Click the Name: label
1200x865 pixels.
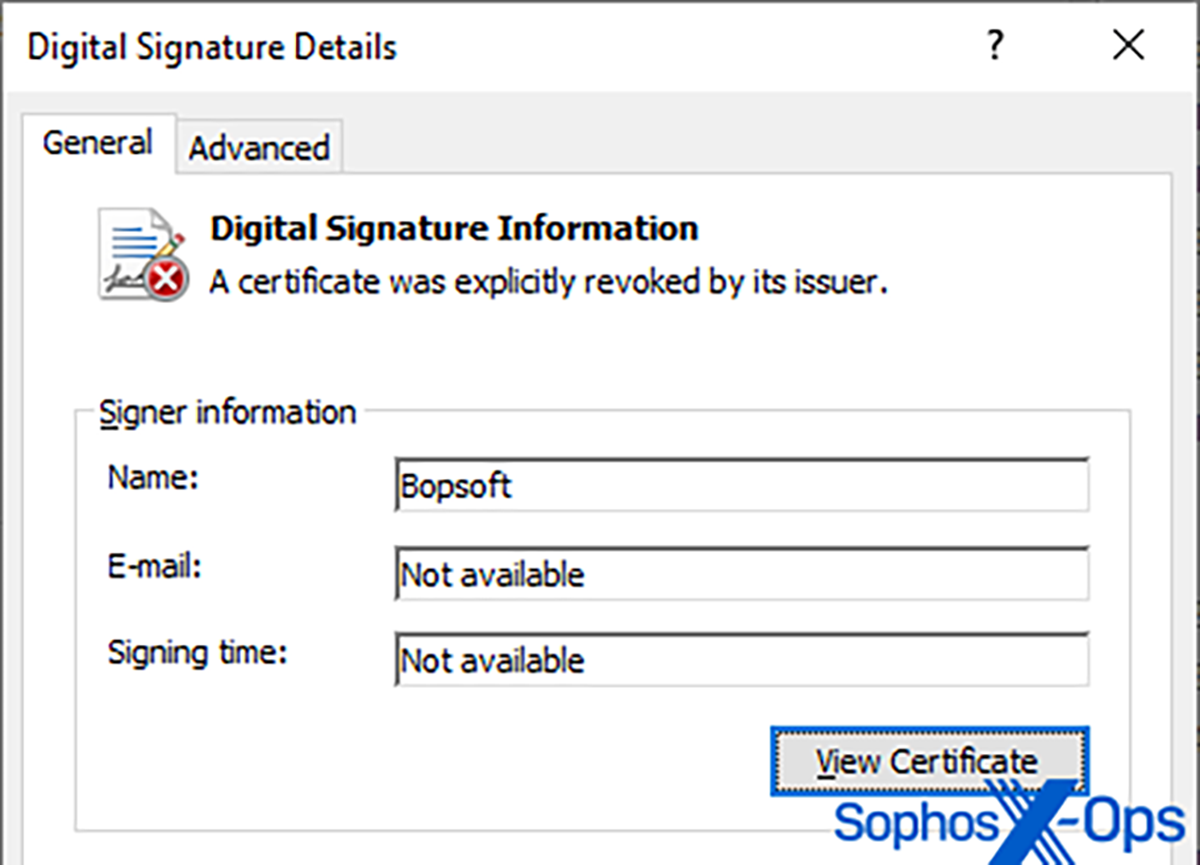pyautogui.click(x=154, y=478)
